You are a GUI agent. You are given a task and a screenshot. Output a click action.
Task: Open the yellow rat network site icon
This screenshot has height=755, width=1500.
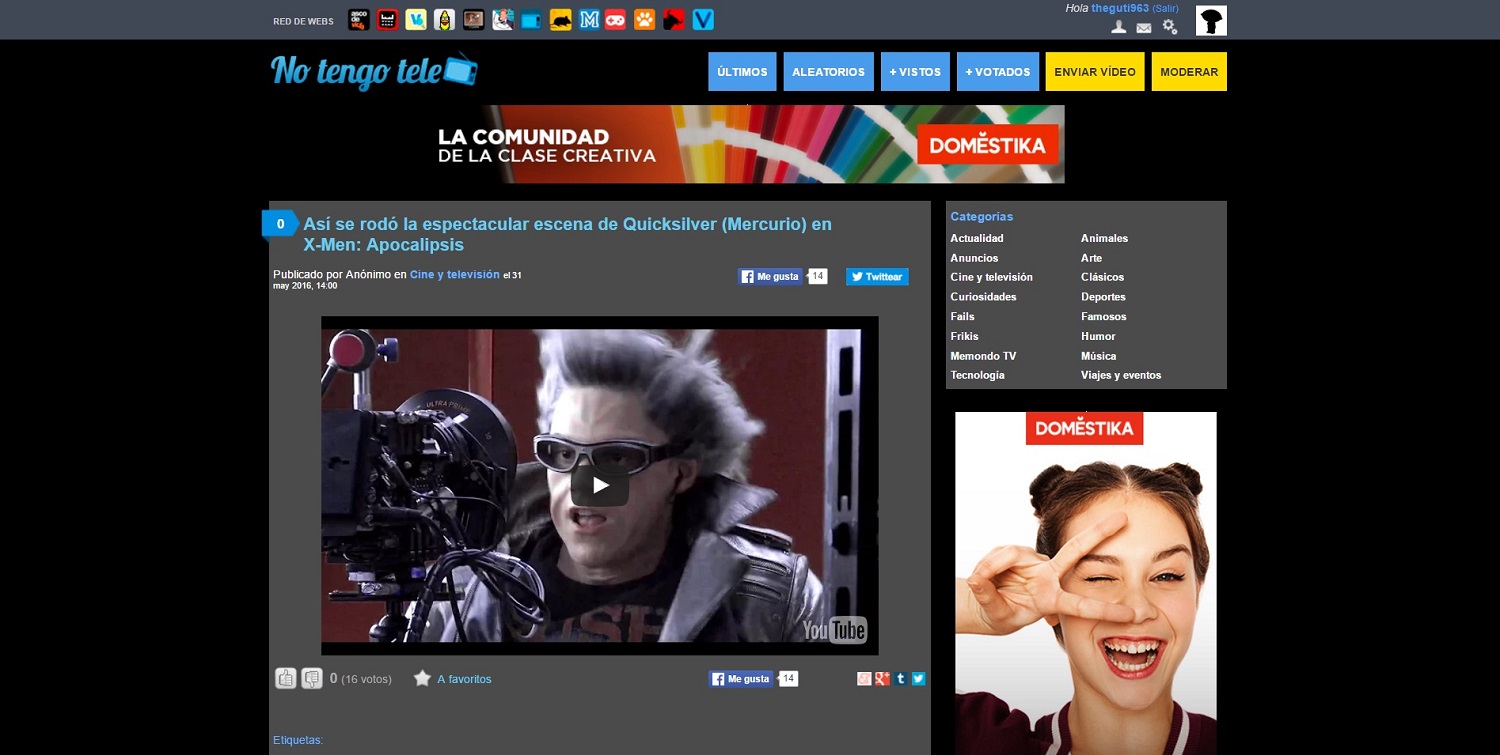(560, 19)
